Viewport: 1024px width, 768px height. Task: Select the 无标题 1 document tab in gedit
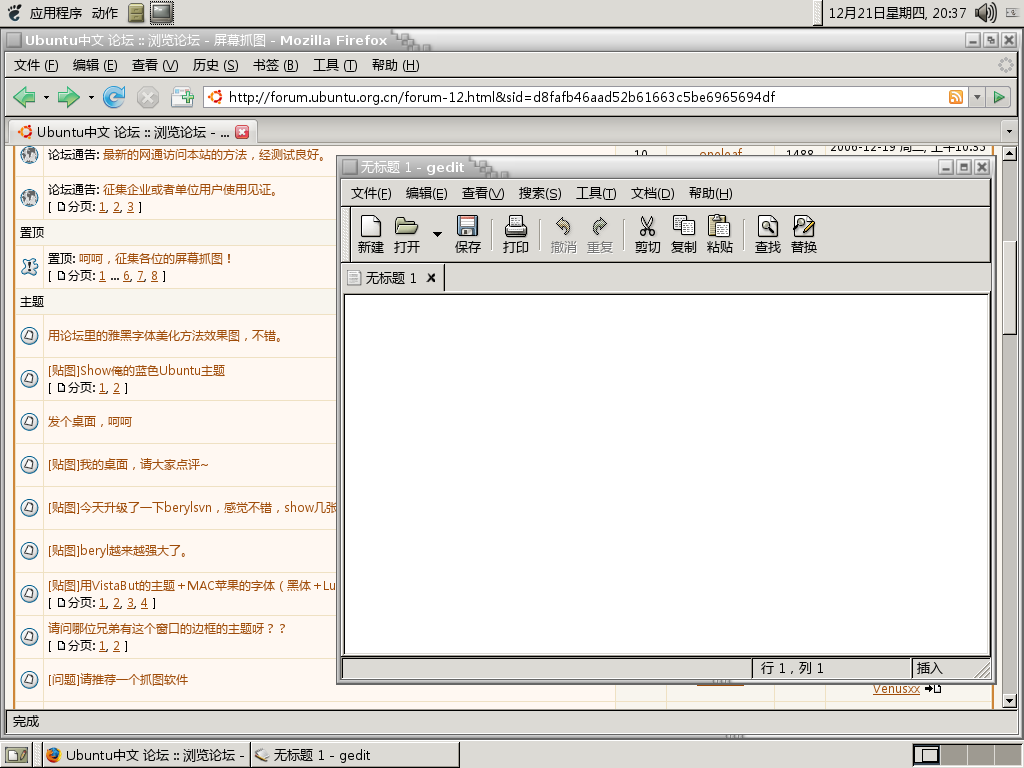pyautogui.click(x=391, y=278)
